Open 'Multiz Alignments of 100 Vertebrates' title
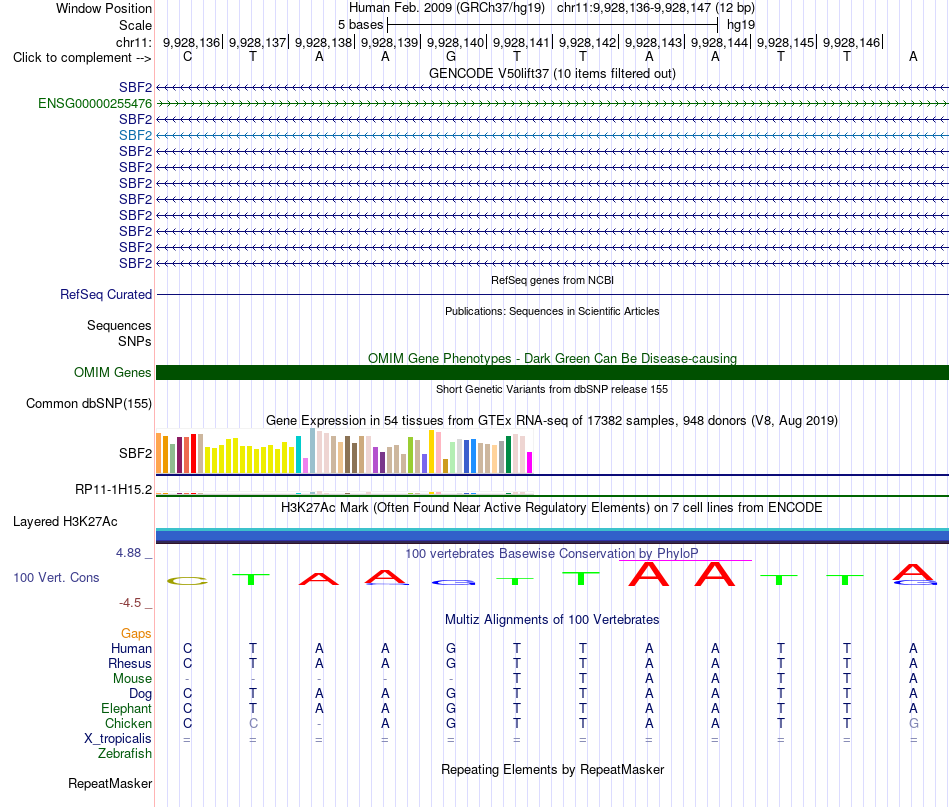Image resolution: width=950 pixels, height=807 pixels. click(x=552, y=619)
